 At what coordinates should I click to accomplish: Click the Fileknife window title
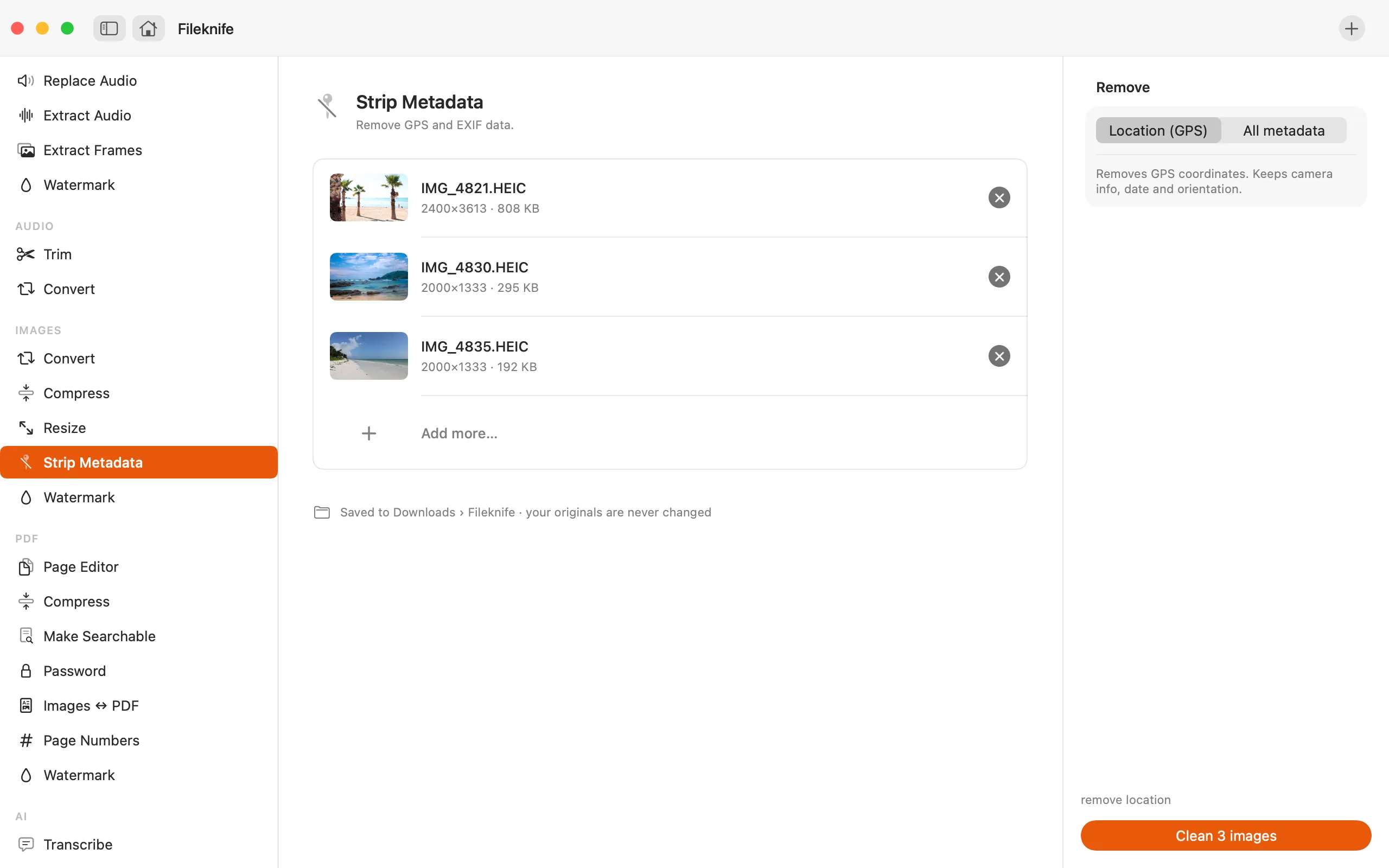pos(206,29)
